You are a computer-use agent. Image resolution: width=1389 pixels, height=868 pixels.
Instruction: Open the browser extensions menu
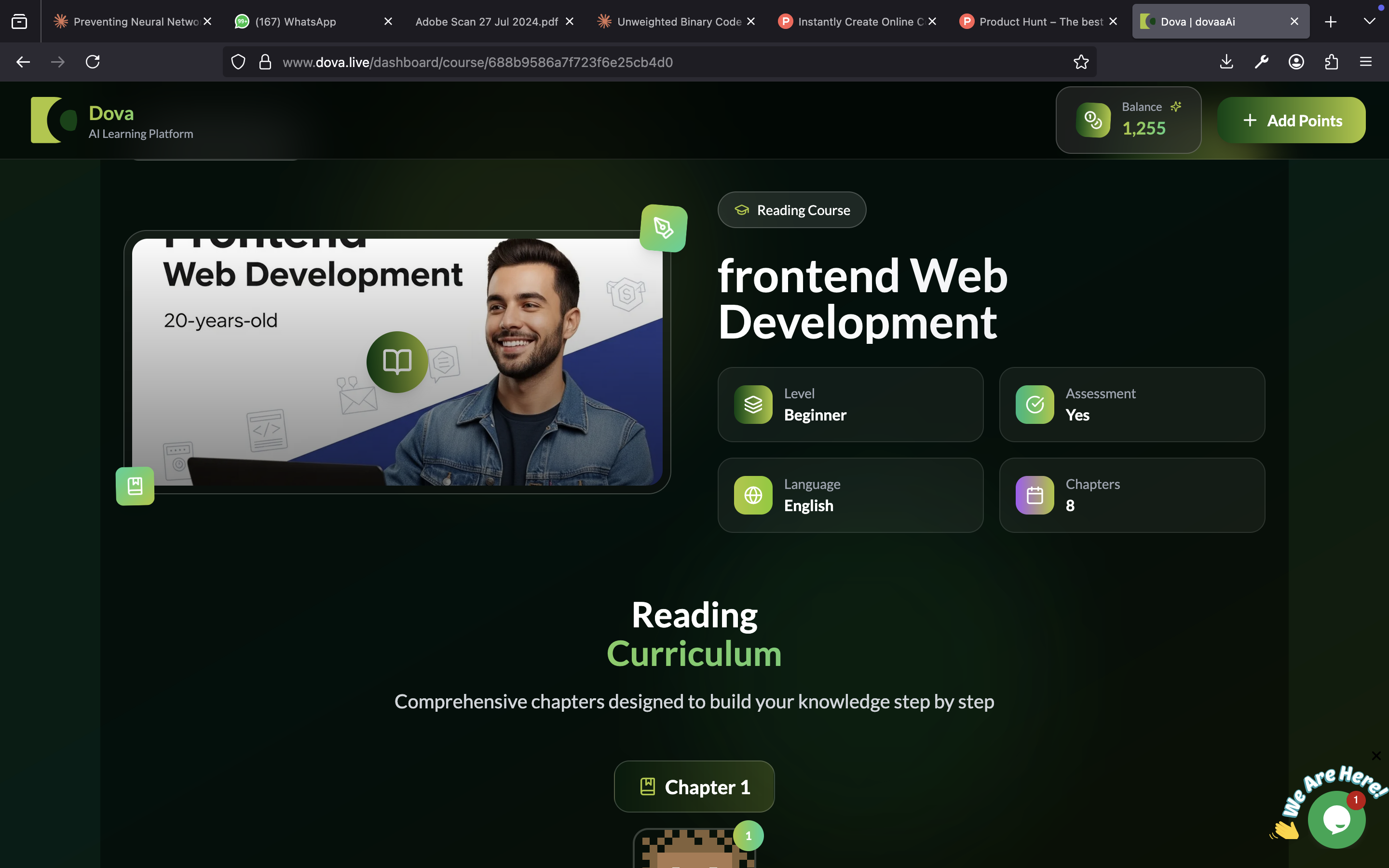coord(1331,62)
